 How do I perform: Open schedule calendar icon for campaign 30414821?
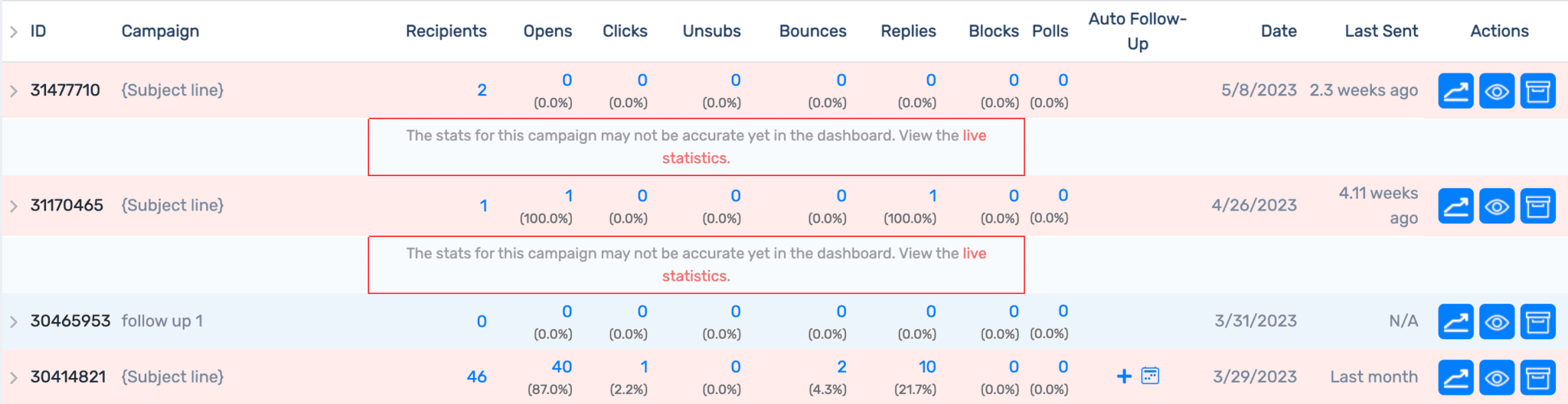click(x=1150, y=376)
